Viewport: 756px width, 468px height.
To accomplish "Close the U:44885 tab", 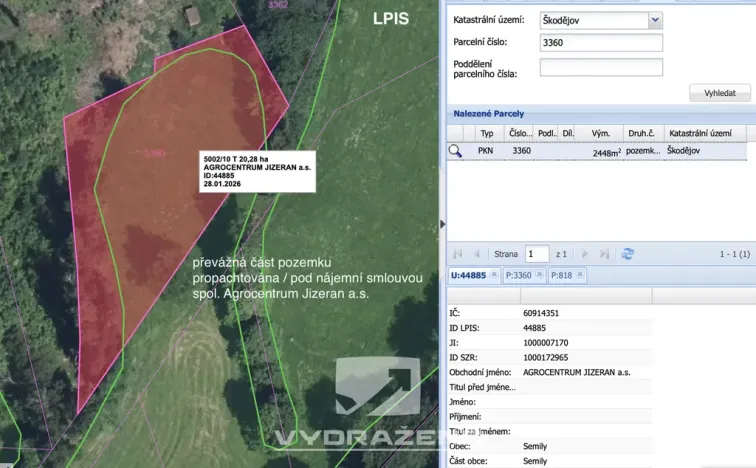I will (494, 274).
